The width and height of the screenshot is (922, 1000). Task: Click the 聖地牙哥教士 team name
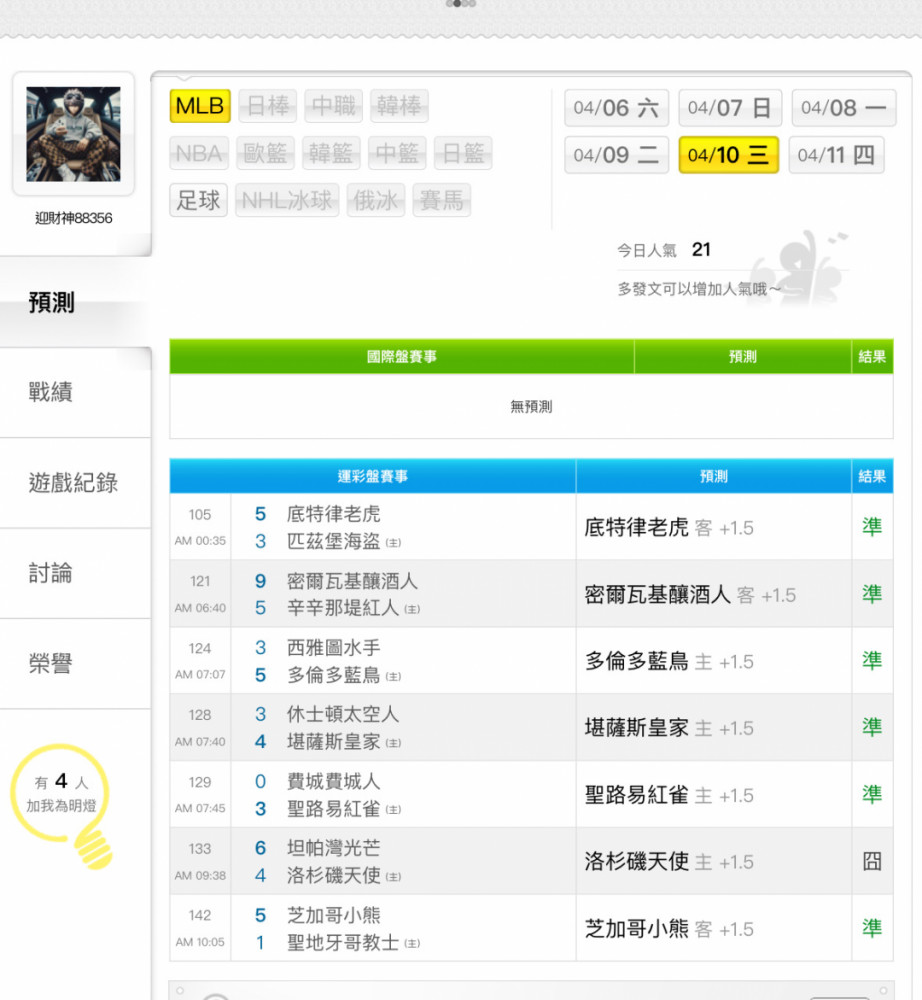point(343,942)
